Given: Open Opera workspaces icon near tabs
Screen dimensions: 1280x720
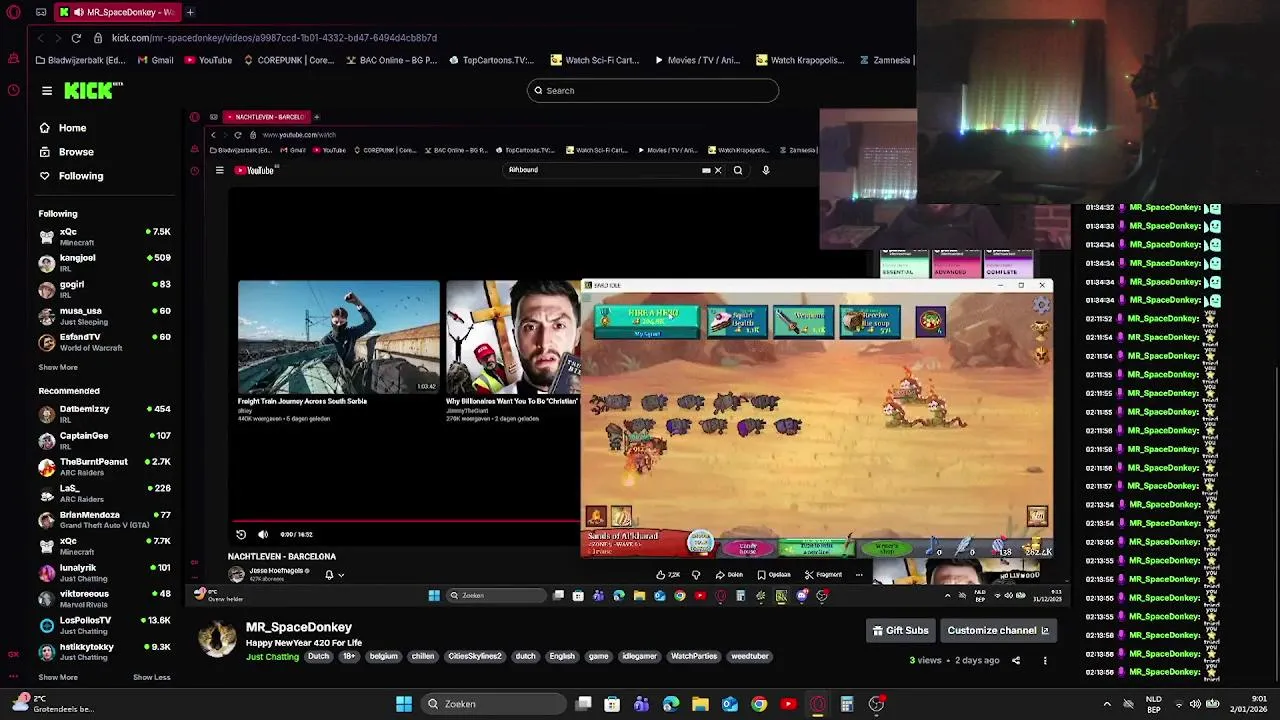Looking at the screenshot, I should tap(41, 12).
